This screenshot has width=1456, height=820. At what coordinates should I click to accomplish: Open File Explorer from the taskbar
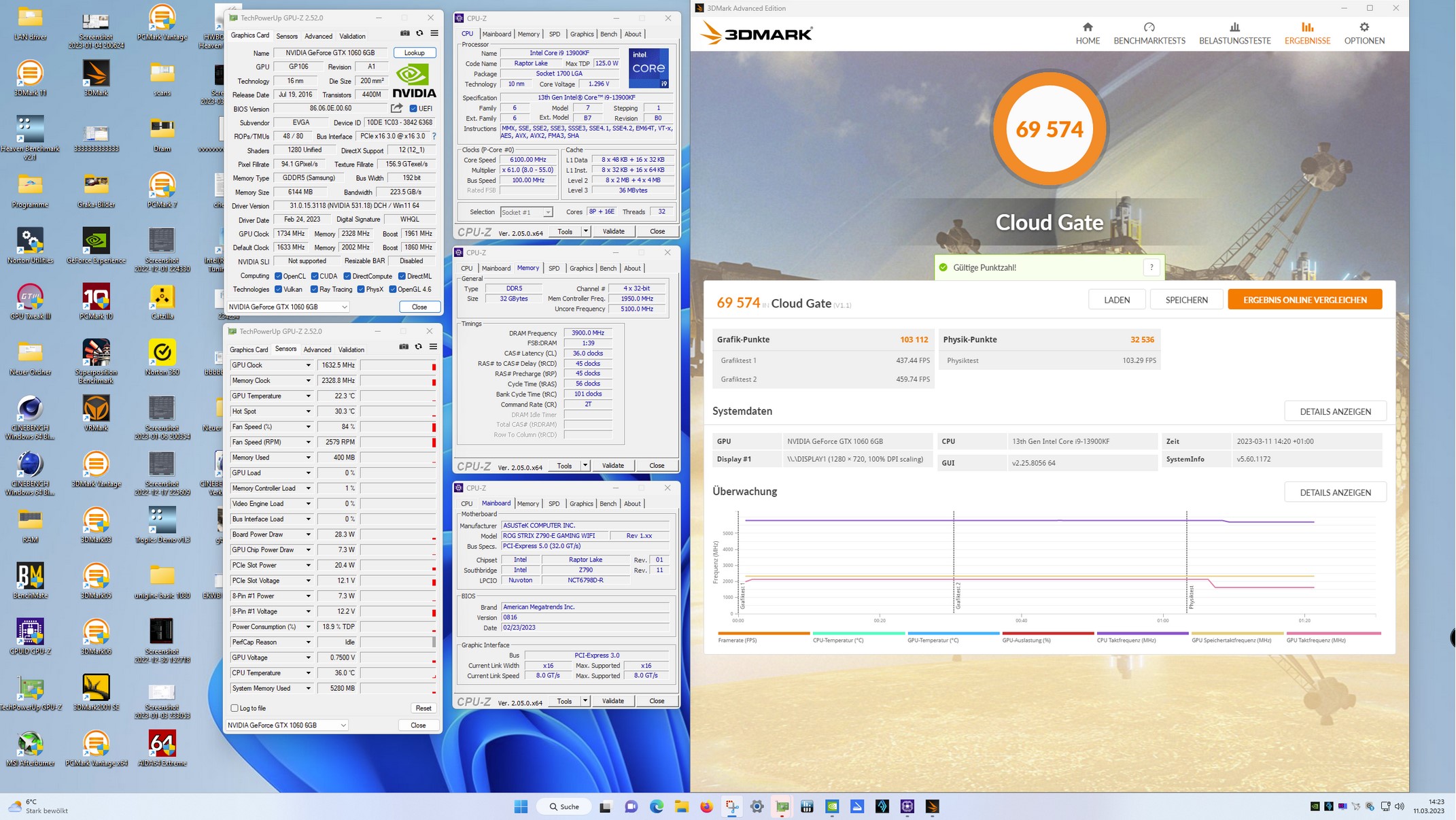[x=682, y=806]
